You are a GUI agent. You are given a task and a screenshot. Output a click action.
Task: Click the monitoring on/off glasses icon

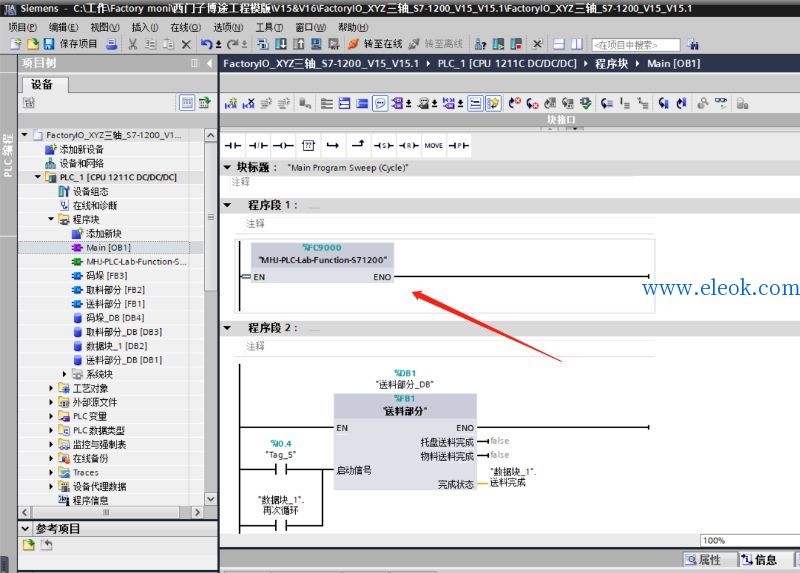click(x=721, y=104)
